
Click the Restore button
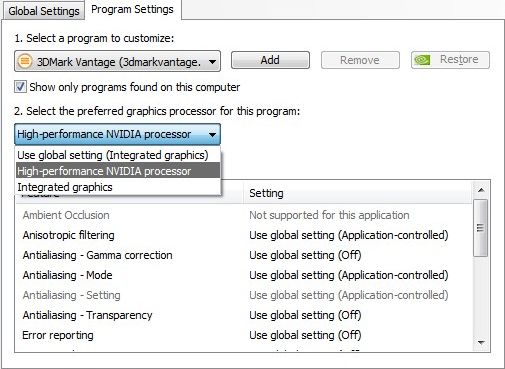pyautogui.click(x=450, y=60)
